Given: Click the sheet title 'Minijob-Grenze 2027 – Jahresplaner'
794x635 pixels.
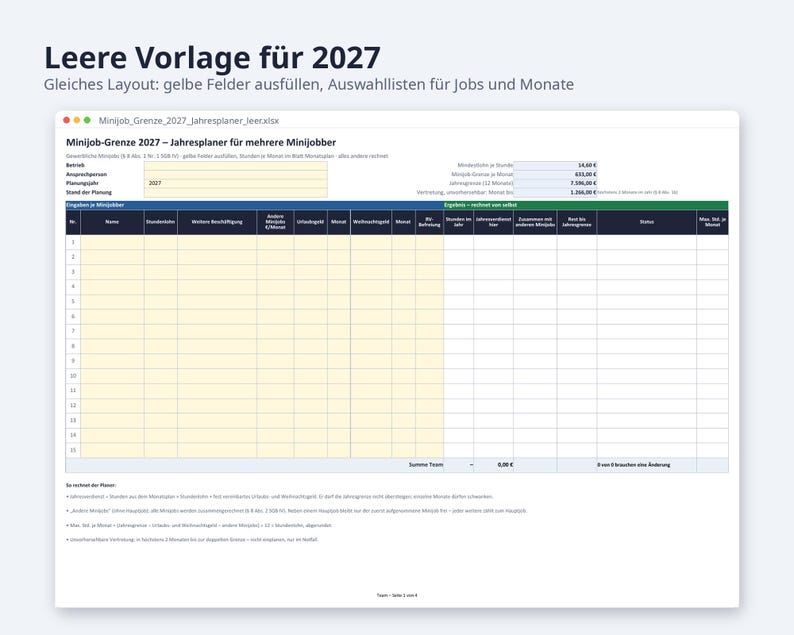Looking at the screenshot, I should (201, 143).
